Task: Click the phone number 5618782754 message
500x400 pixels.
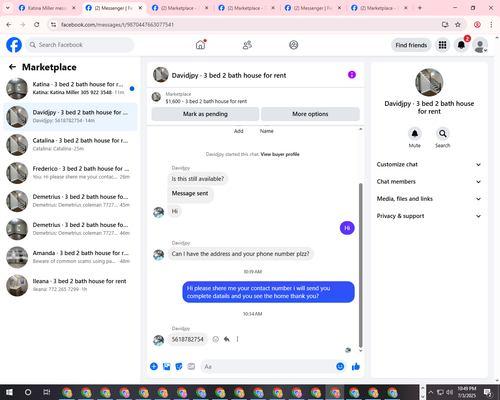Action: click(x=188, y=339)
